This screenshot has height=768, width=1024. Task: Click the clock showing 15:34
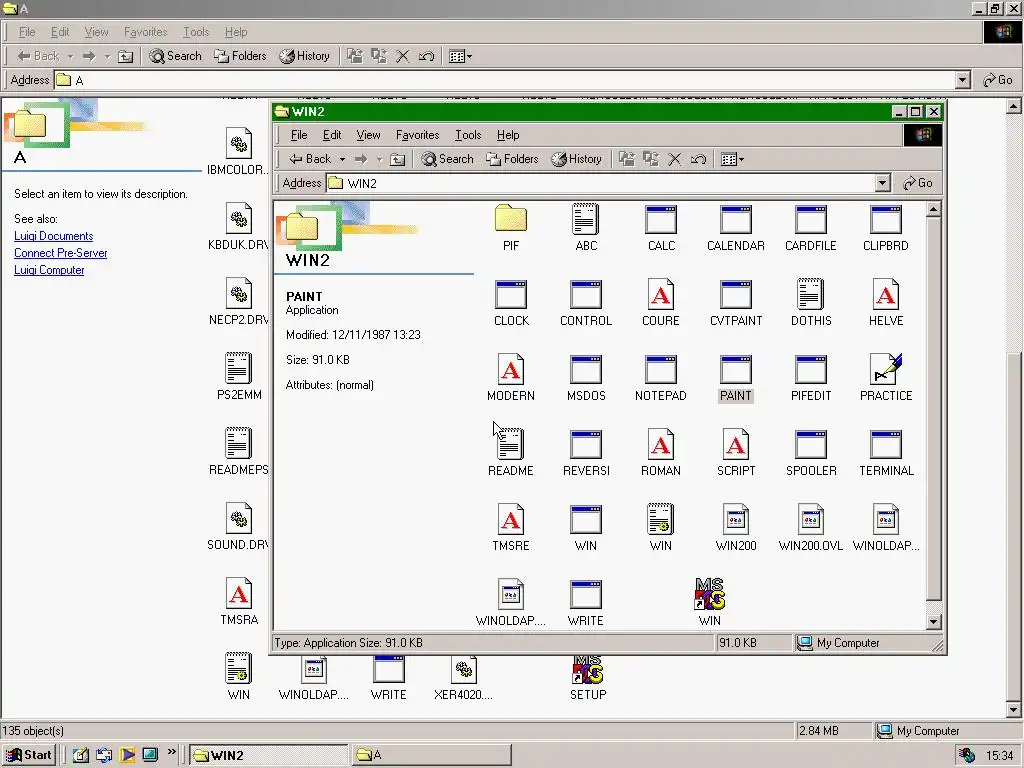click(x=999, y=756)
